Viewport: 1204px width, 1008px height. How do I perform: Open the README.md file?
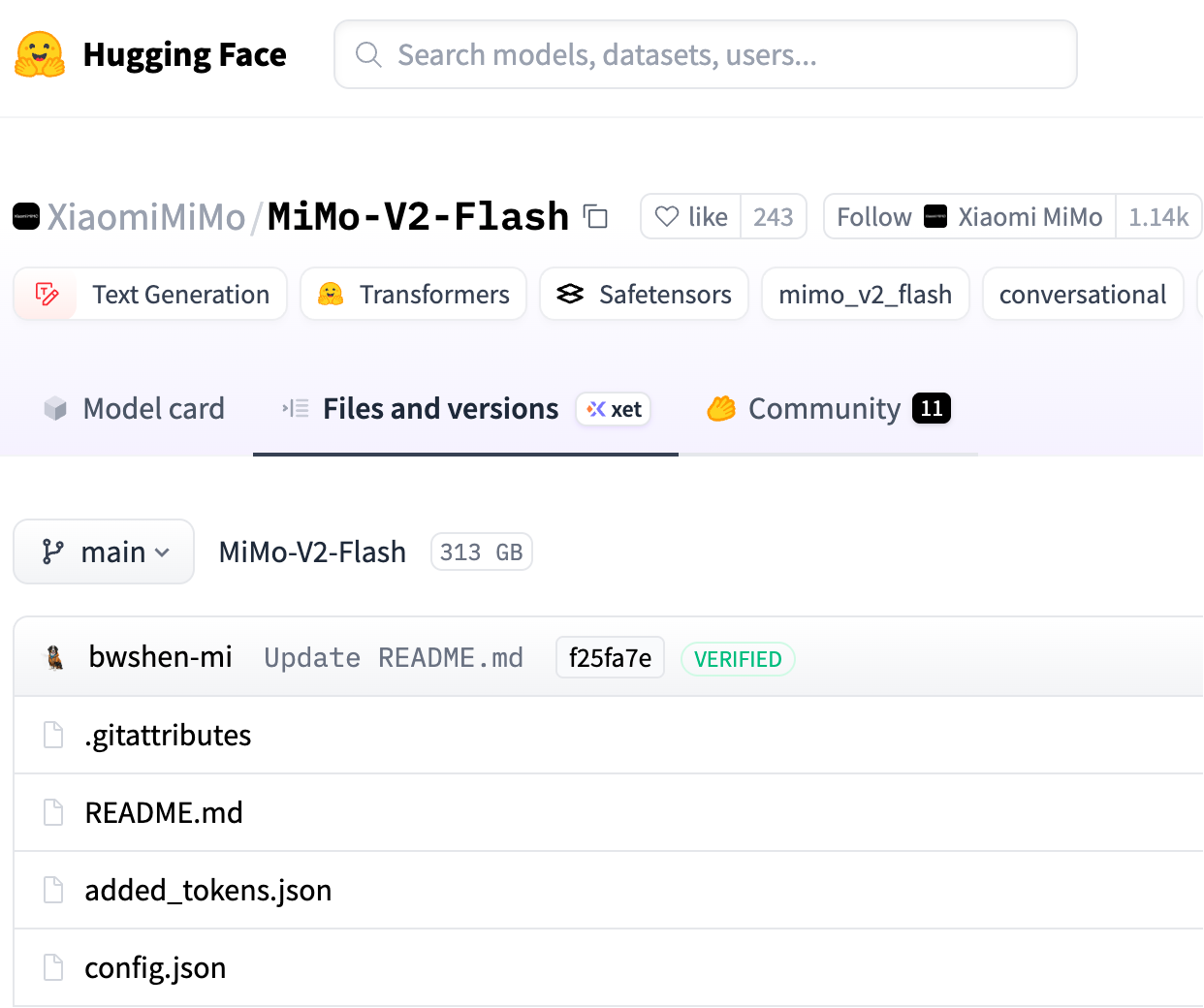pyautogui.click(x=164, y=813)
